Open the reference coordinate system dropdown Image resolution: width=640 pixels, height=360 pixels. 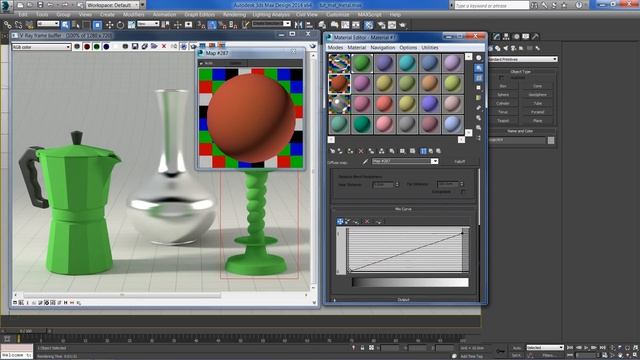pos(148,24)
